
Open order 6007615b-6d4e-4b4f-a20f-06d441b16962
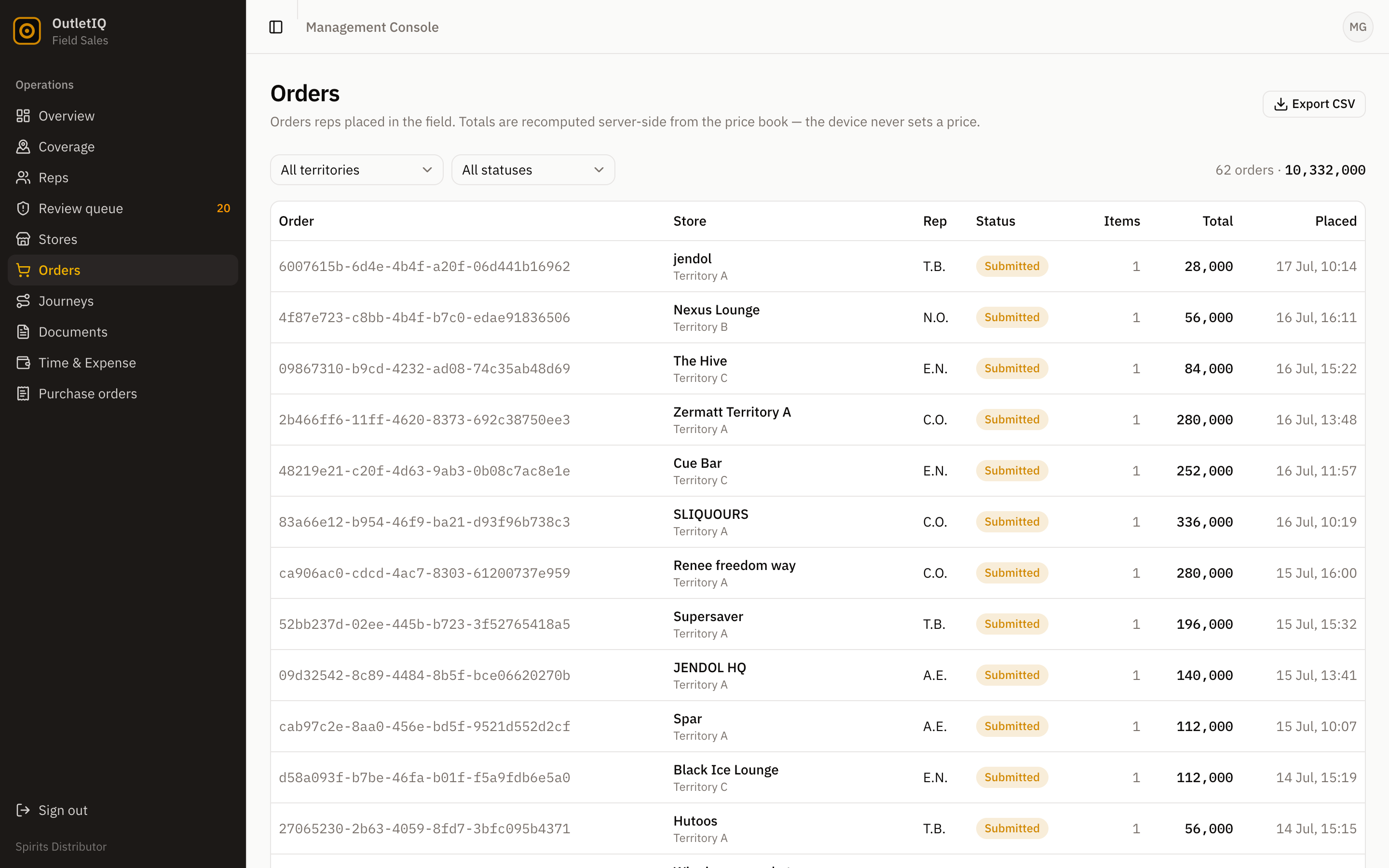pyautogui.click(x=424, y=266)
